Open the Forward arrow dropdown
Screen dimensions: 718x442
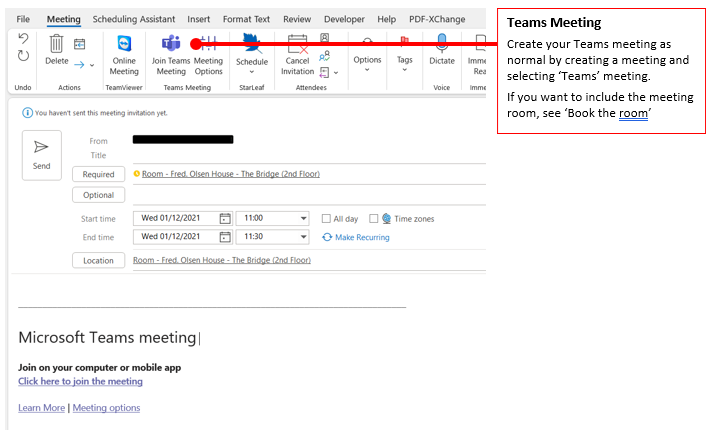(92, 65)
